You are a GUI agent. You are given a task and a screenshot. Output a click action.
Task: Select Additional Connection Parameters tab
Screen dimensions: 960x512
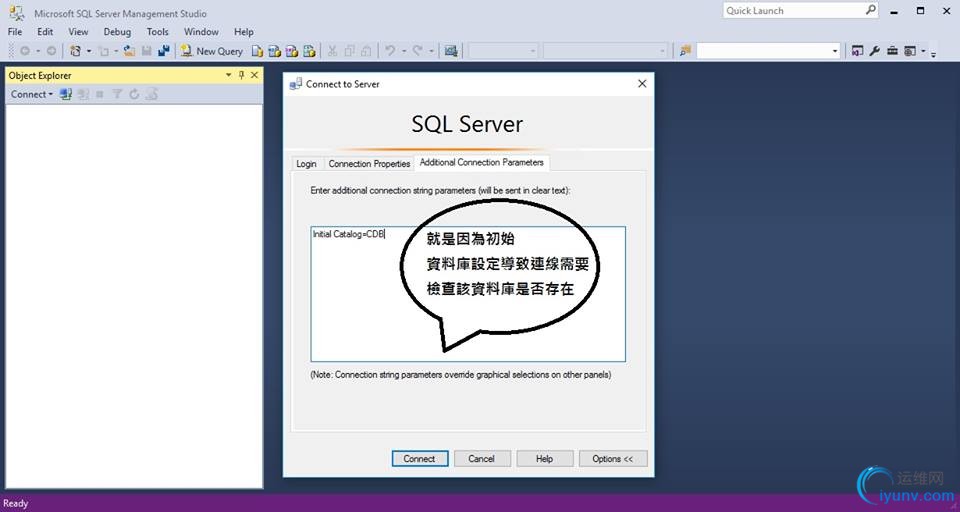tap(482, 163)
